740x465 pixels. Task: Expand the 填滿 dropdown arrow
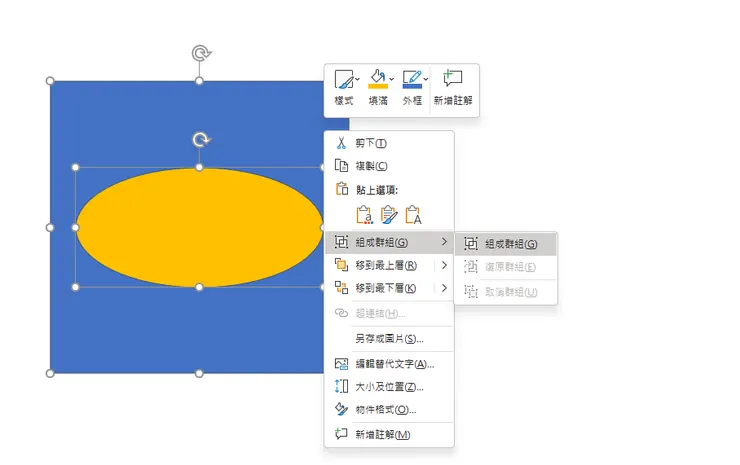[391, 79]
